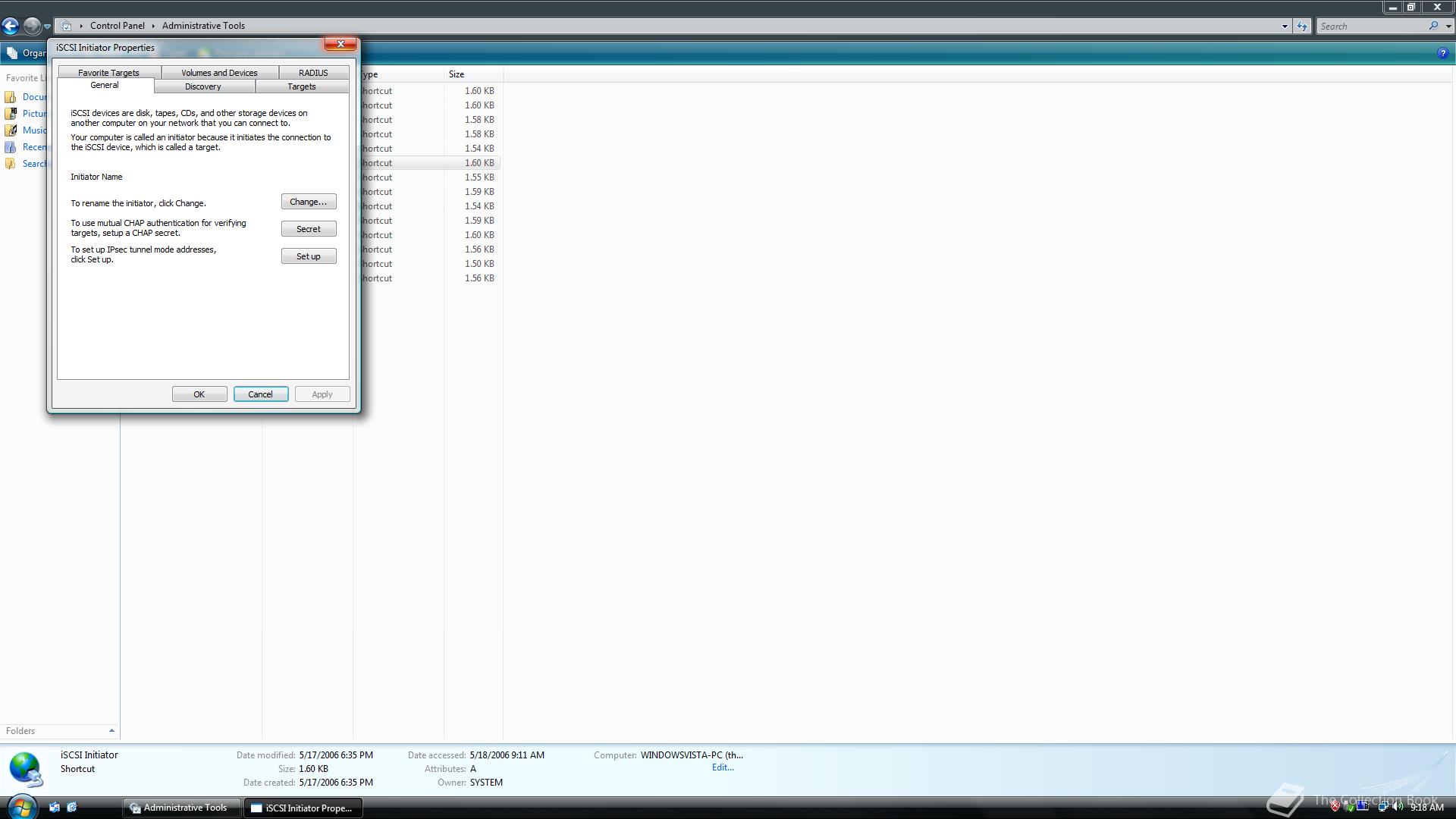
Task: Open Pictures in Favorite Links
Action: click(26, 114)
